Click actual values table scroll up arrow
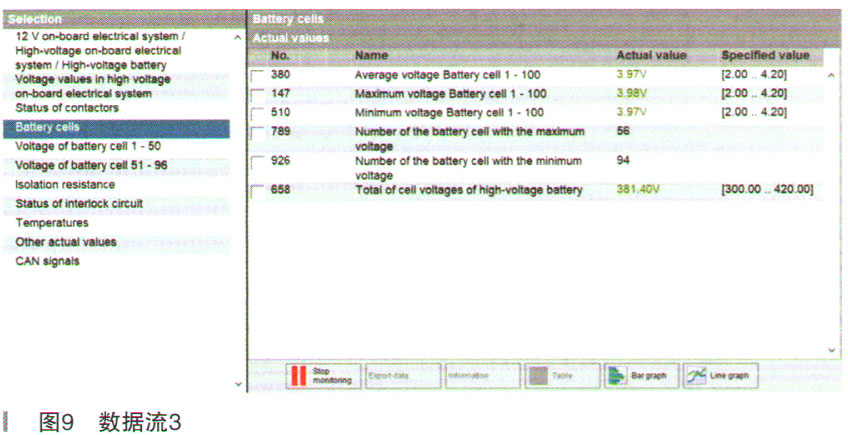The image size is (848, 435). click(x=831, y=75)
